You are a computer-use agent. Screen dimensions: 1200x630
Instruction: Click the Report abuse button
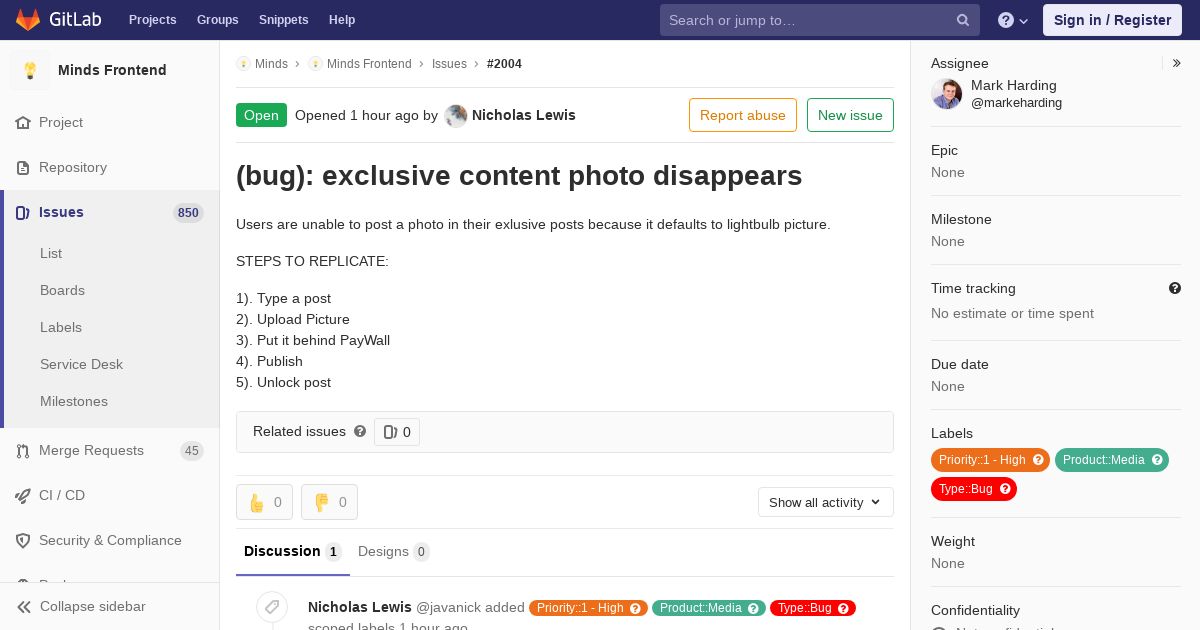[743, 115]
